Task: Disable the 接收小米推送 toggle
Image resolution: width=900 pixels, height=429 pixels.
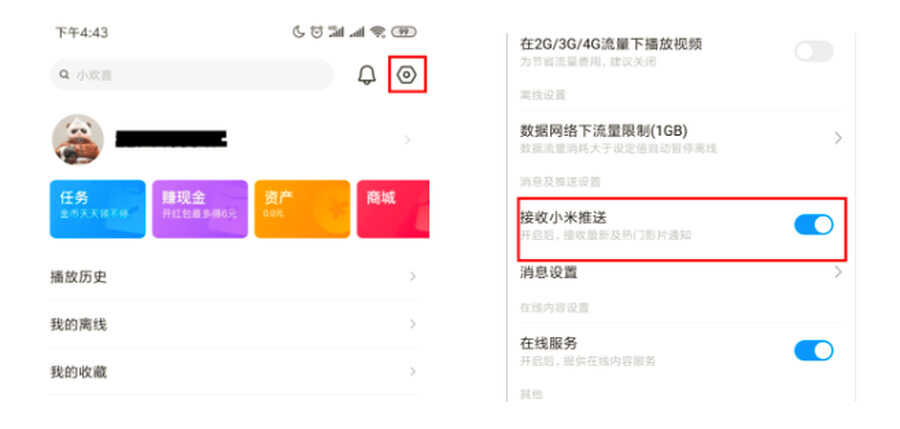Action: click(813, 225)
